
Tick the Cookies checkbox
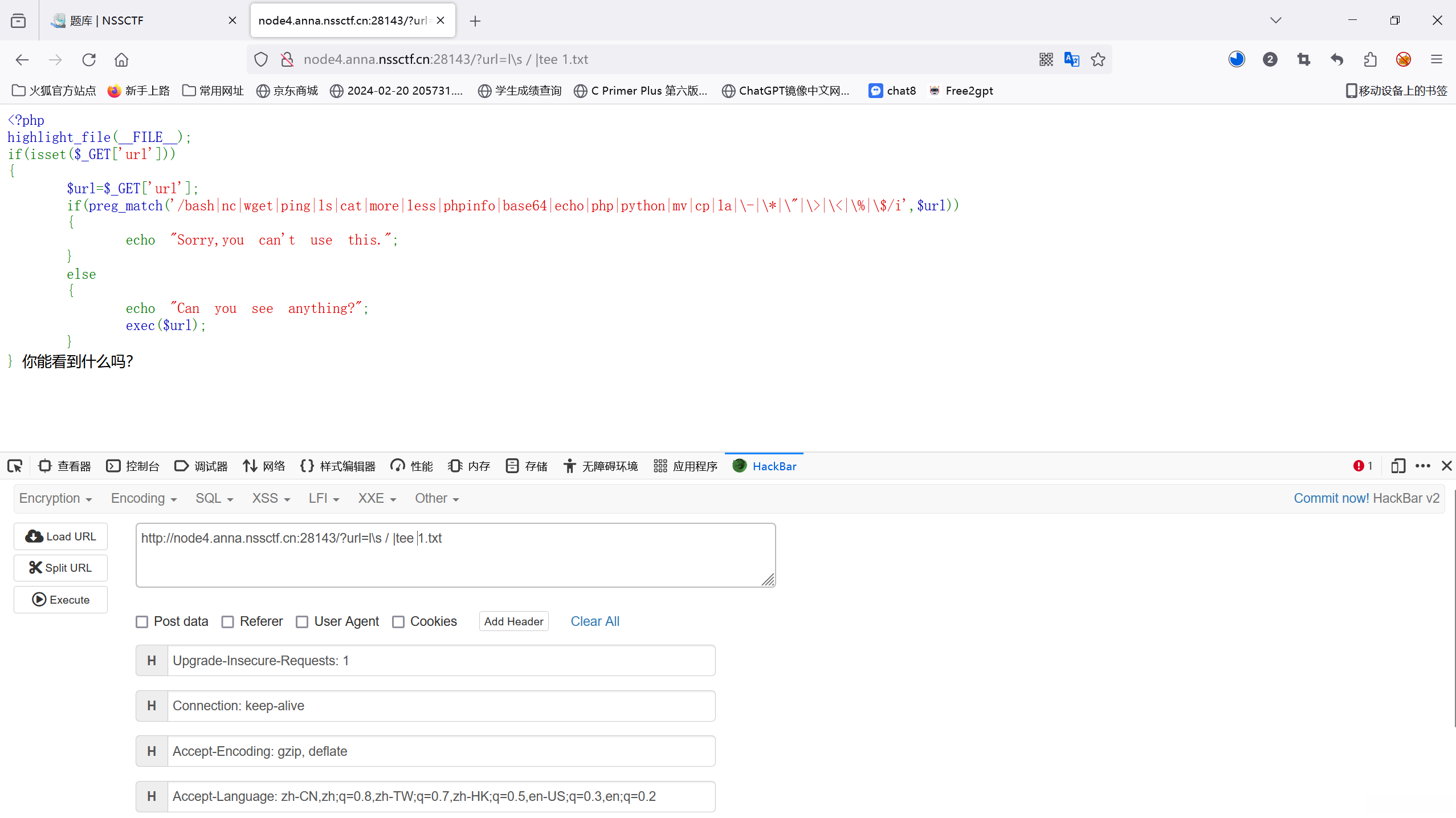398,621
